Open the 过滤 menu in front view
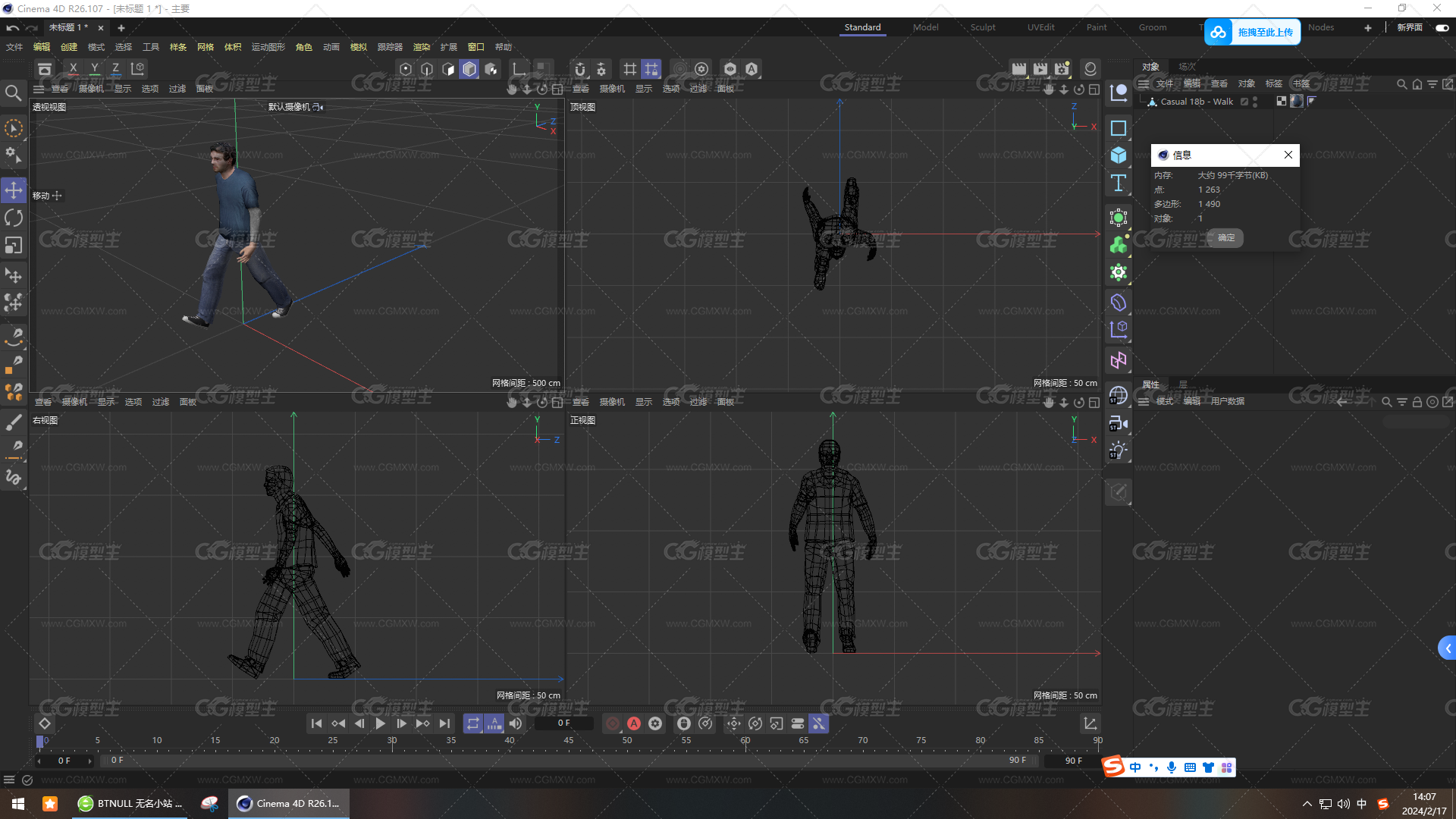1456x819 pixels. (x=698, y=402)
